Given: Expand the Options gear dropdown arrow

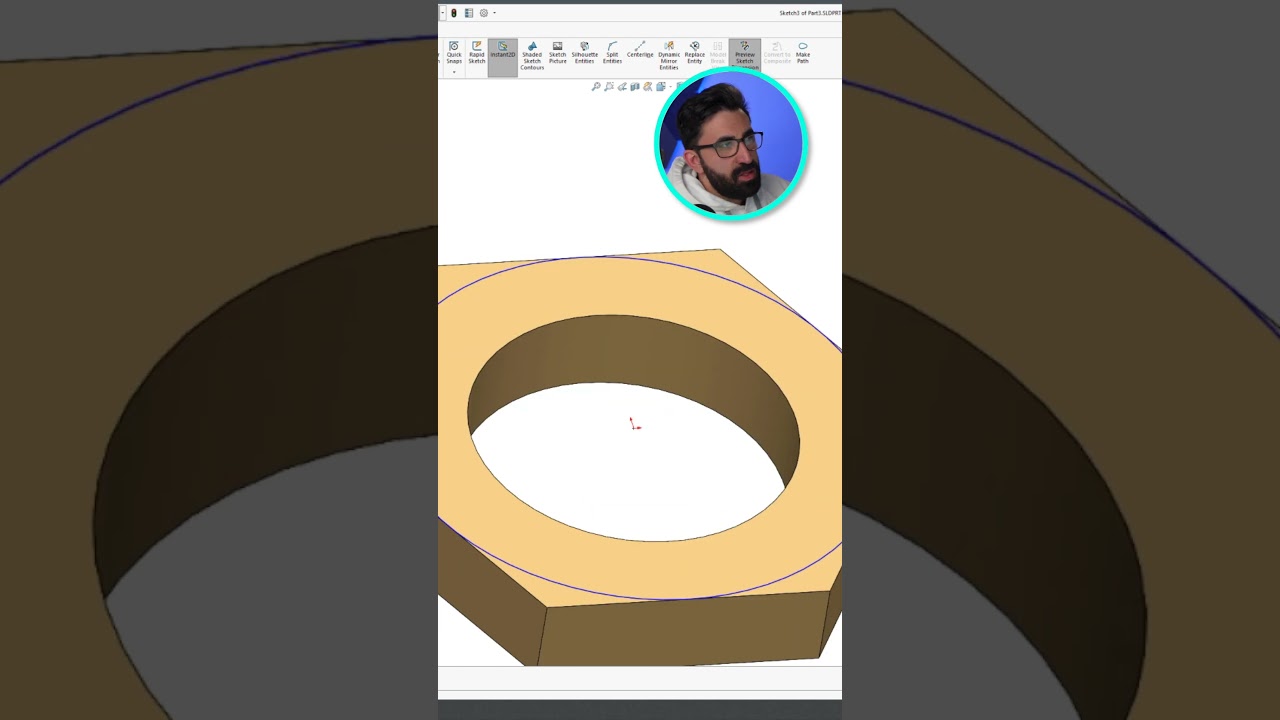Looking at the screenshot, I should tap(494, 13).
